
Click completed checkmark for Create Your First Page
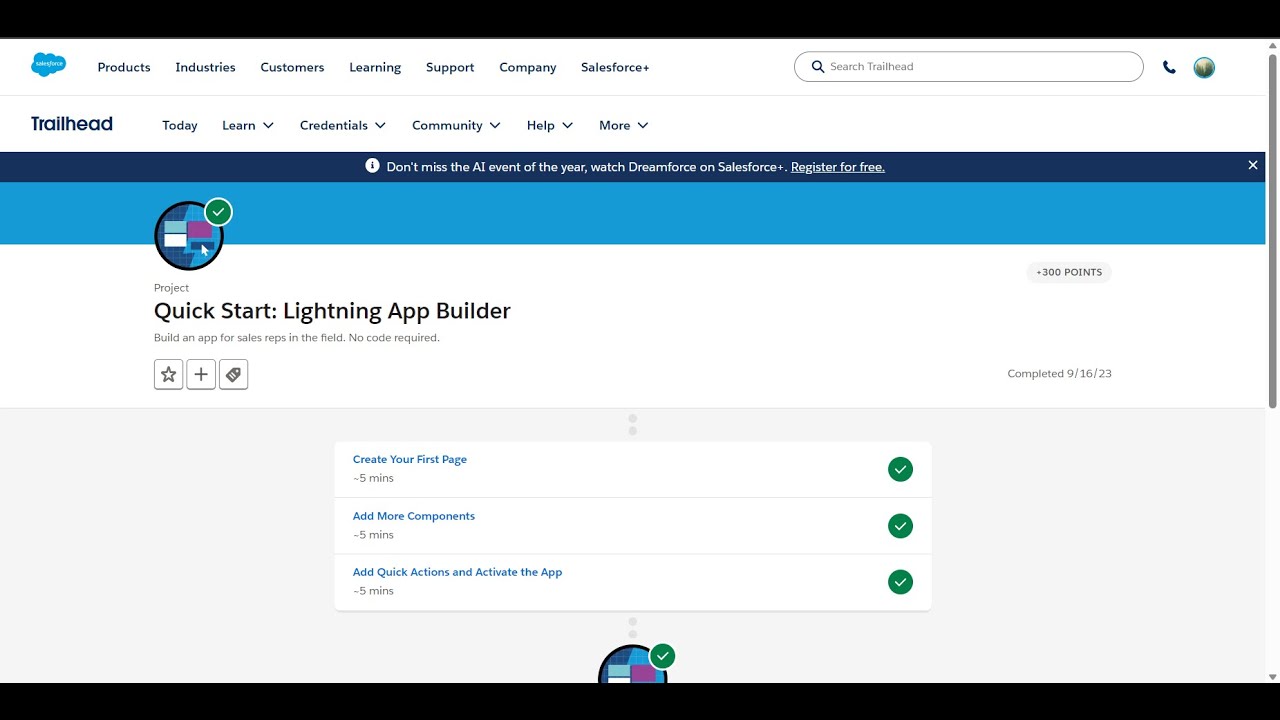point(900,469)
